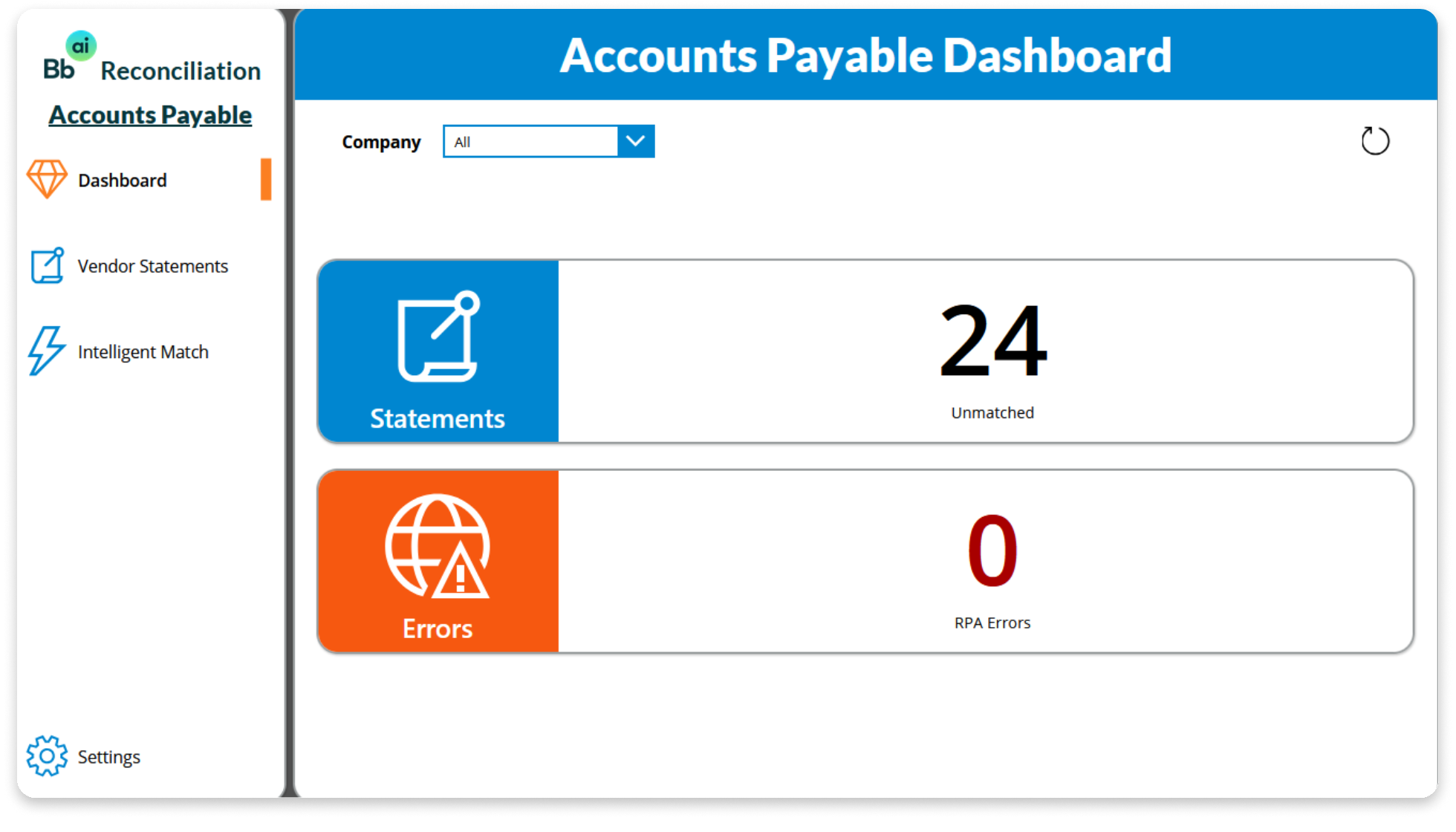Click the chevron arrow of the Company selector
This screenshot has width=1456, height=832.
[635, 141]
